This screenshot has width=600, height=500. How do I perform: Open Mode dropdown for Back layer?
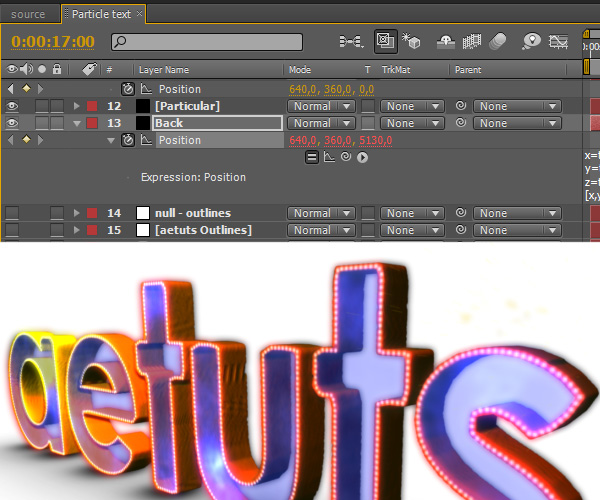[321, 123]
